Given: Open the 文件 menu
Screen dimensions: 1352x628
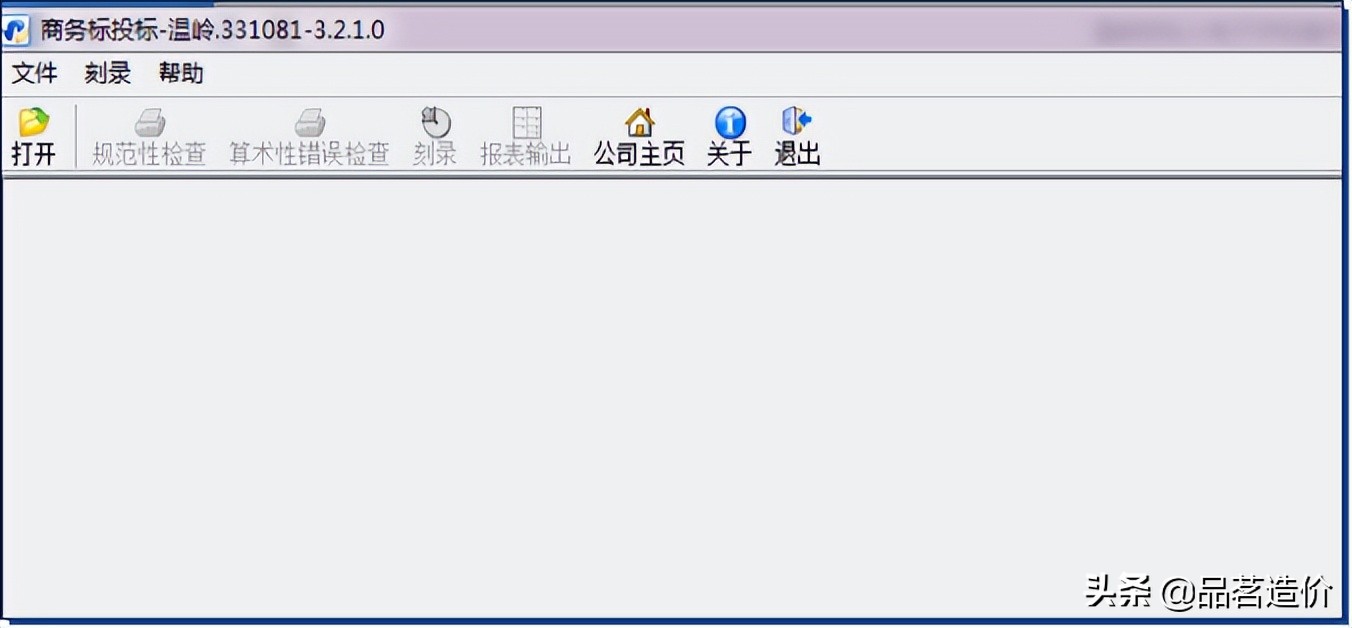Looking at the screenshot, I should pos(35,73).
